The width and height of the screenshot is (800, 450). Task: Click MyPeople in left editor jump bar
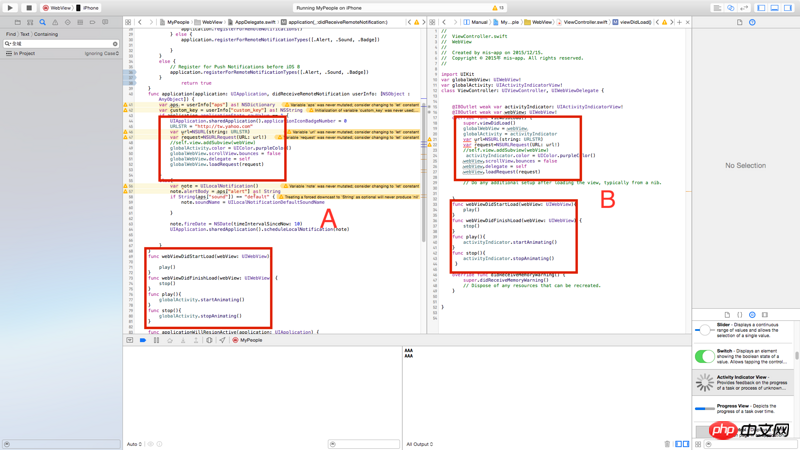(174, 22)
